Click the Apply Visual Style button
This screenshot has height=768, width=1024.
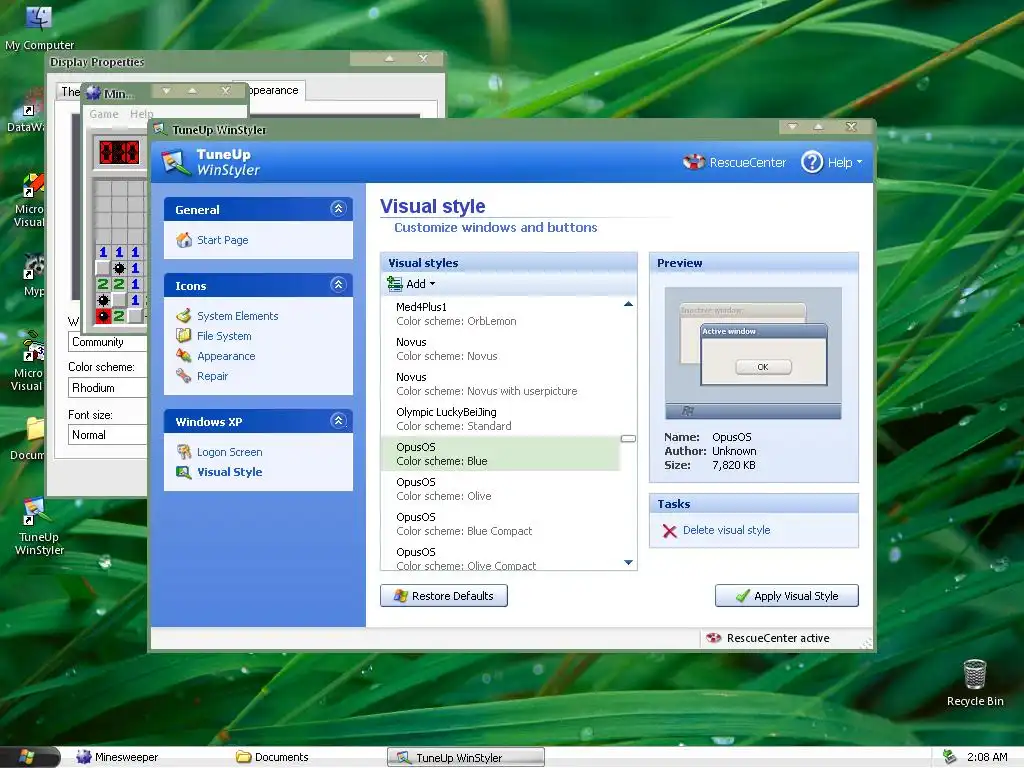point(787,596)
